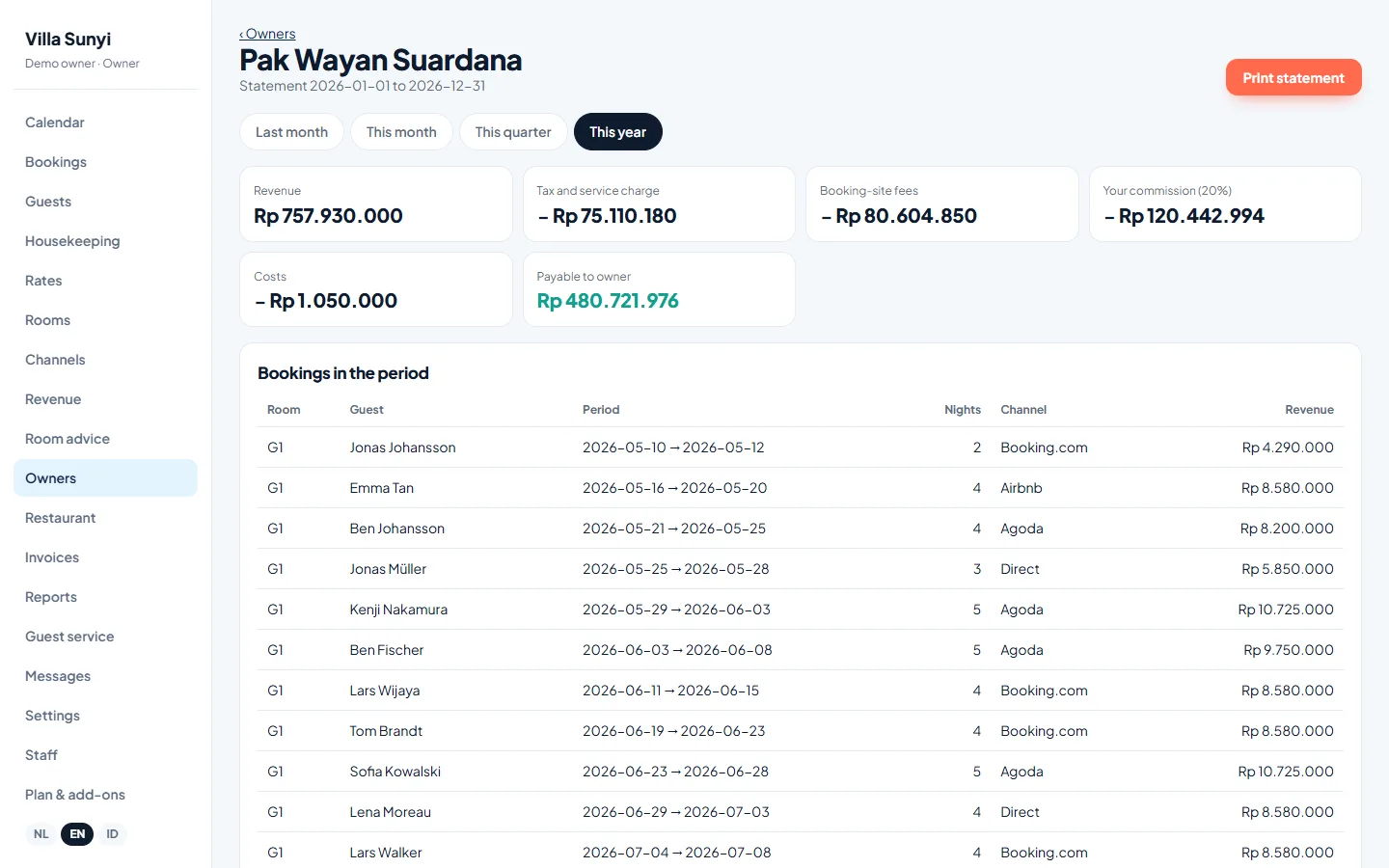Go back via the Owners breadcrumb link
Viewport: 1389px width, 868px height.
coord(267,34)
